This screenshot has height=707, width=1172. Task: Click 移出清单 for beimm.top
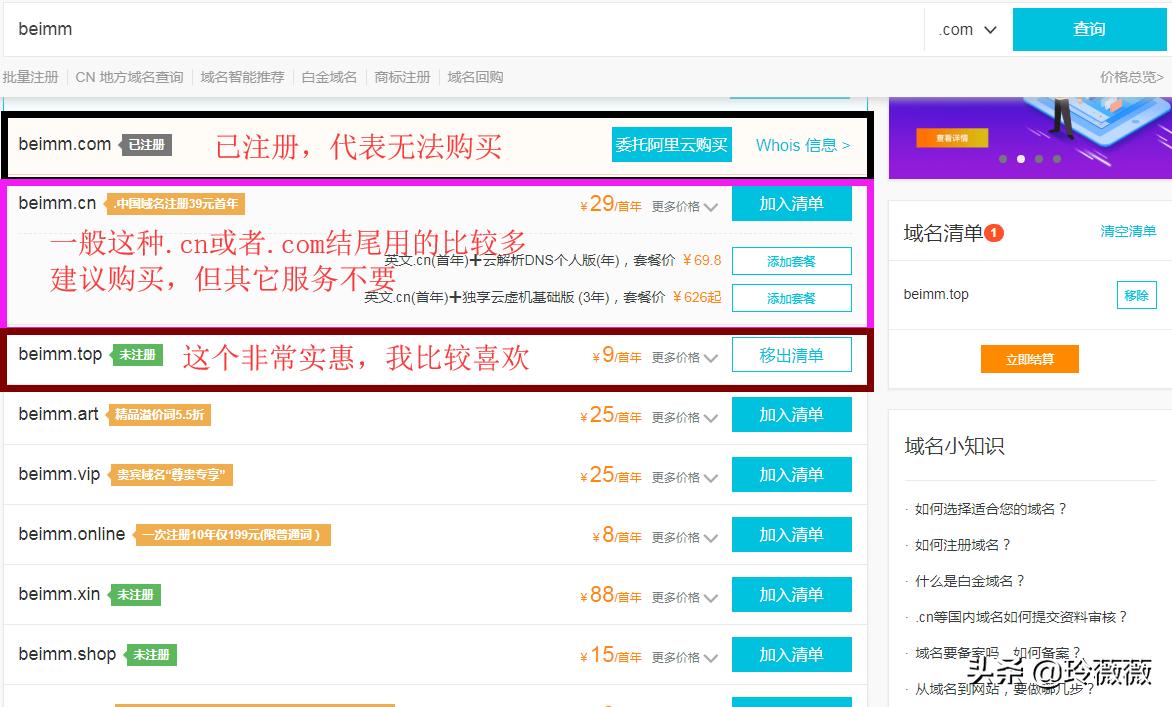[791, 355]
